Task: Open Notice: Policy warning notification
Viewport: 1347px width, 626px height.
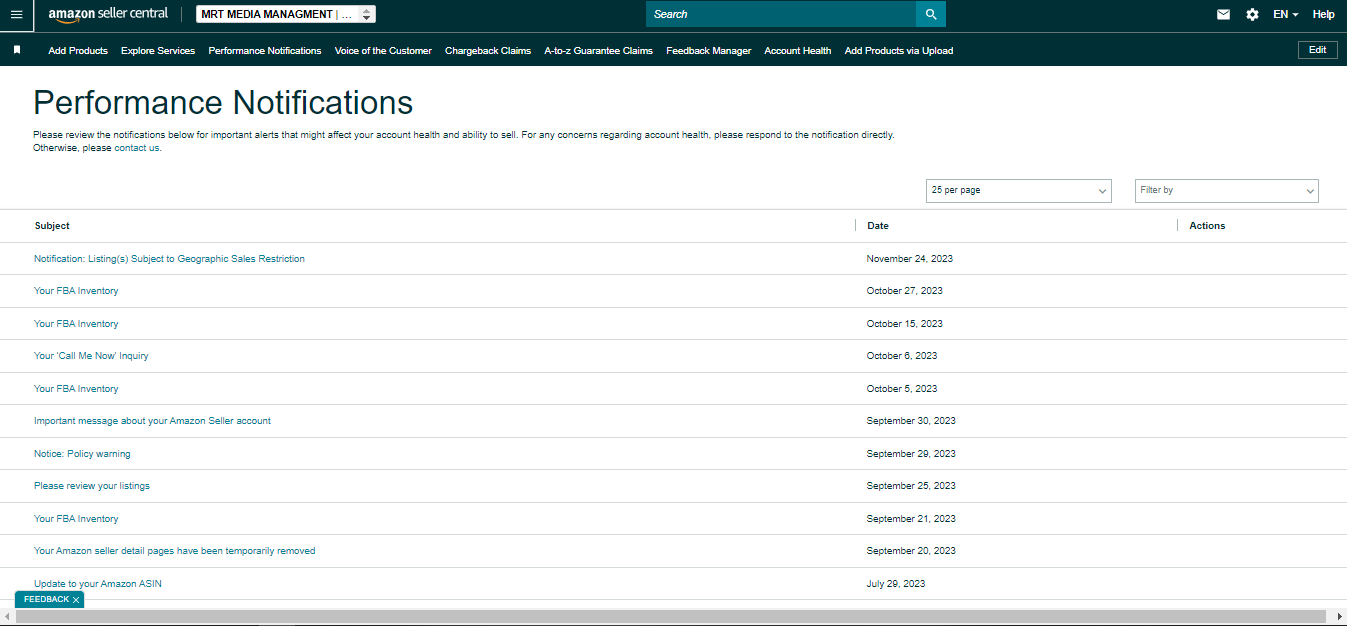Action: (82, 454)
